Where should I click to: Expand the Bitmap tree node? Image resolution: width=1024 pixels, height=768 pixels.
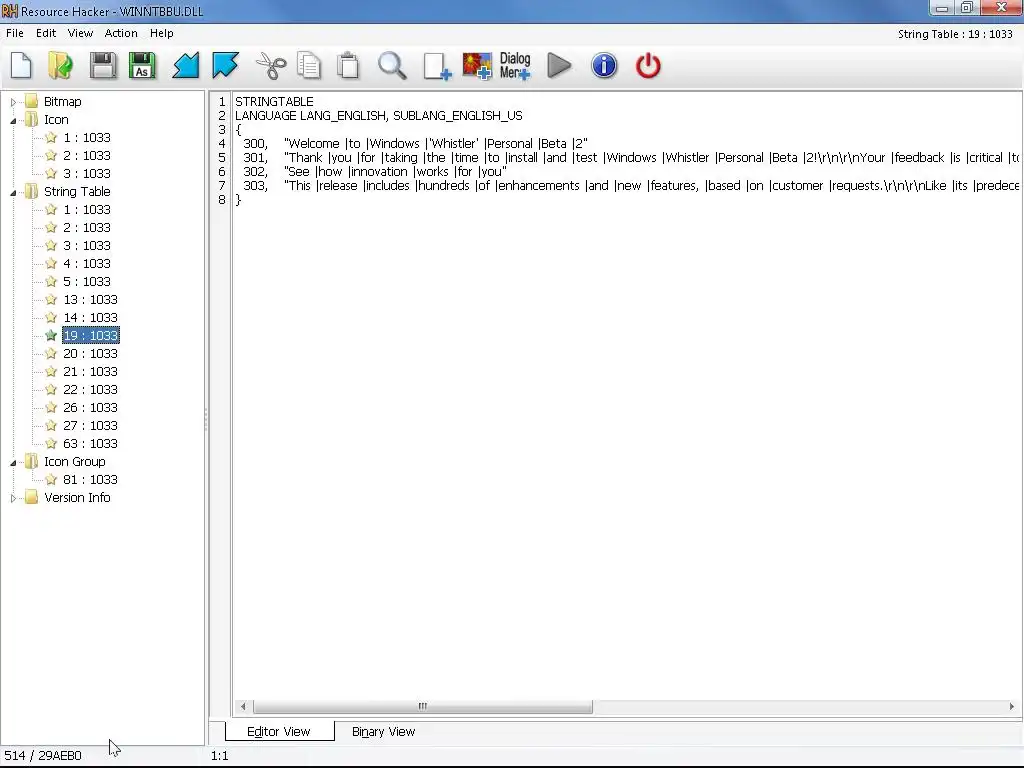(13, 102)
